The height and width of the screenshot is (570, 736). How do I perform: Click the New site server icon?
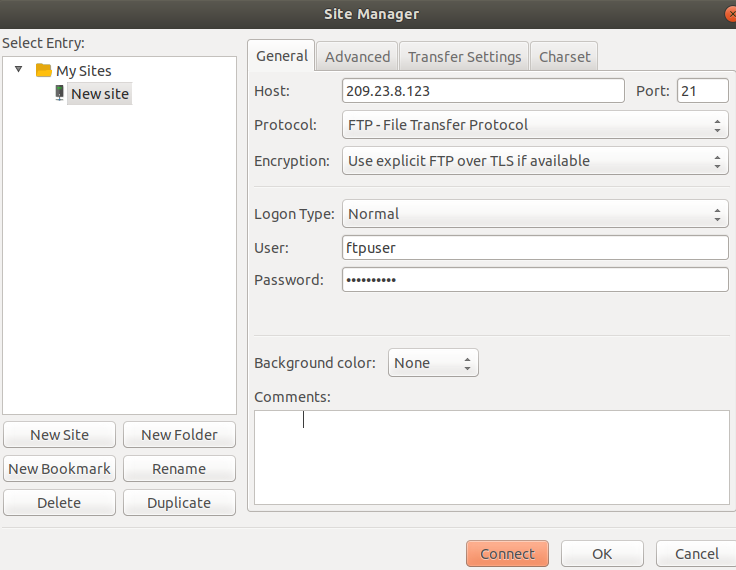click(x=60, y=93)
